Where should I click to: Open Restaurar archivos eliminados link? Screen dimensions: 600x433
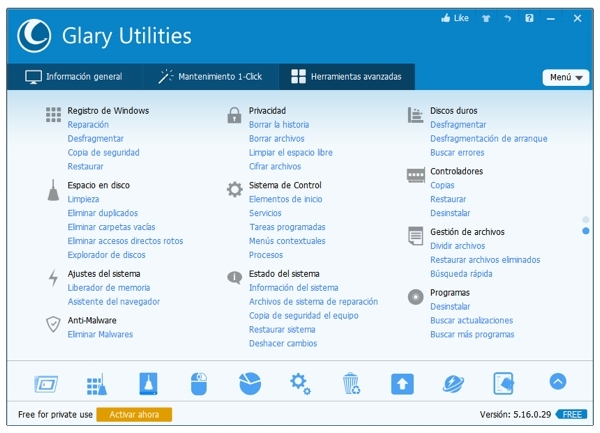tap(485, 260)
